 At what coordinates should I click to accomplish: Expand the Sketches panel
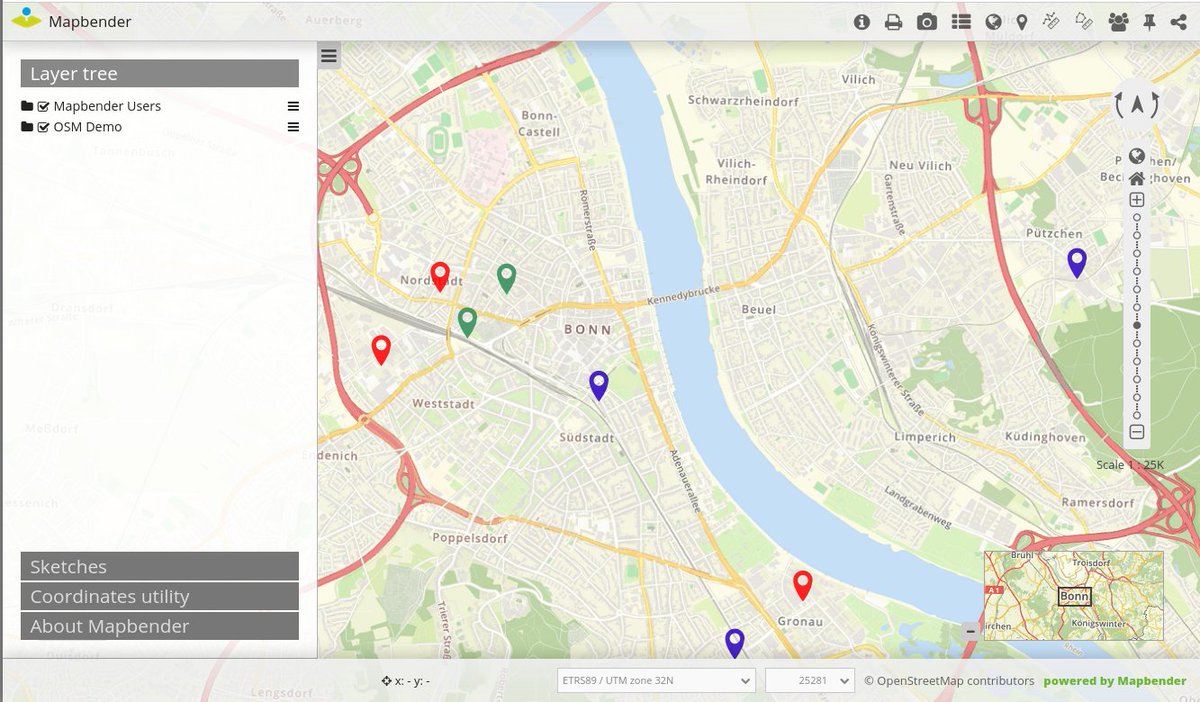(x=160, y=566)
